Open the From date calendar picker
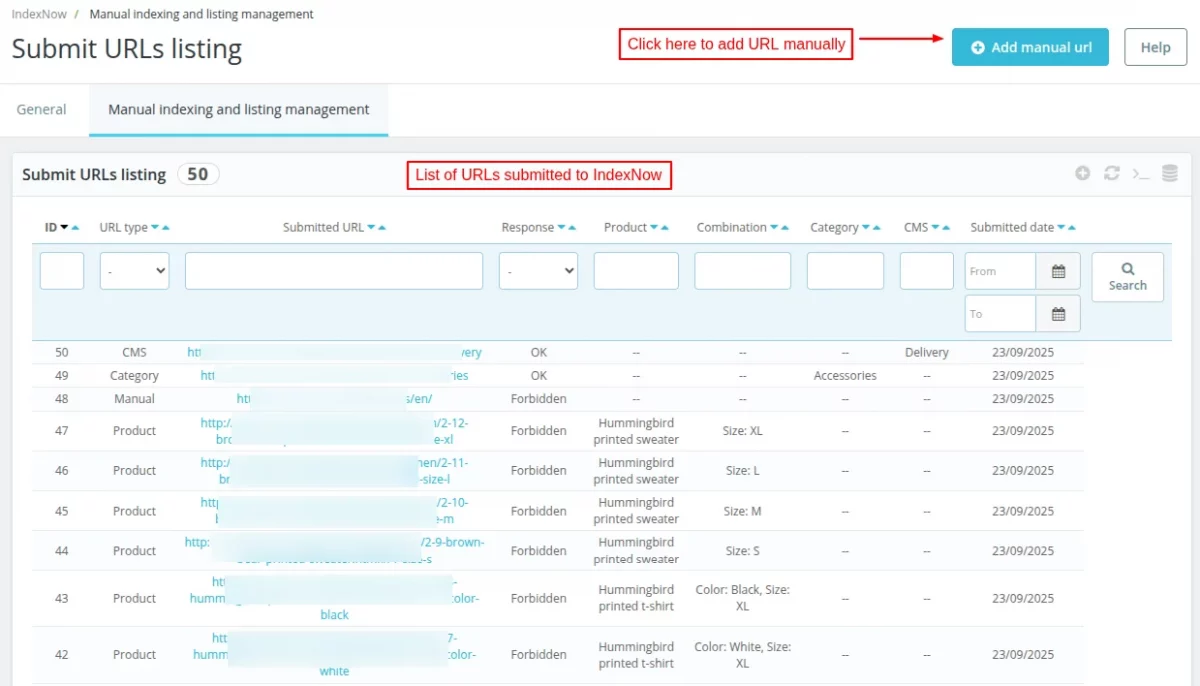The height and width of the screenshot is (686, 1200). 1058,271
